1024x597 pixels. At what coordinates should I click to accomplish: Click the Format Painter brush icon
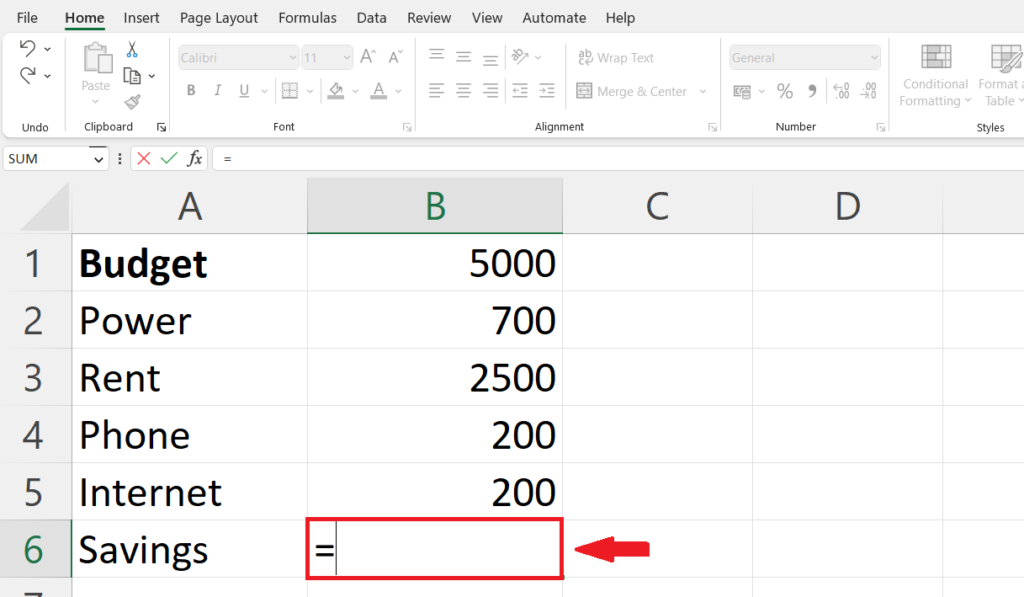(x=133, y=101)
